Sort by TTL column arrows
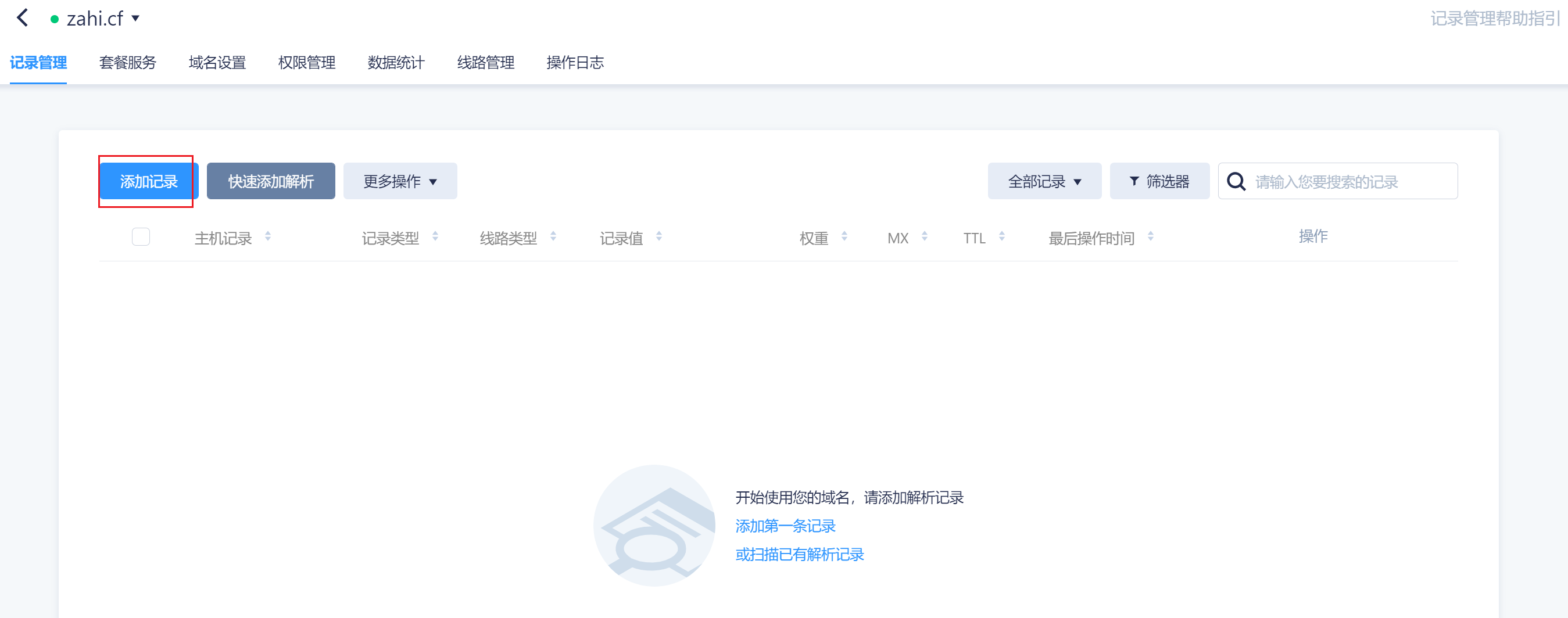This screenshot has width=1568, height=618. 1002,236
